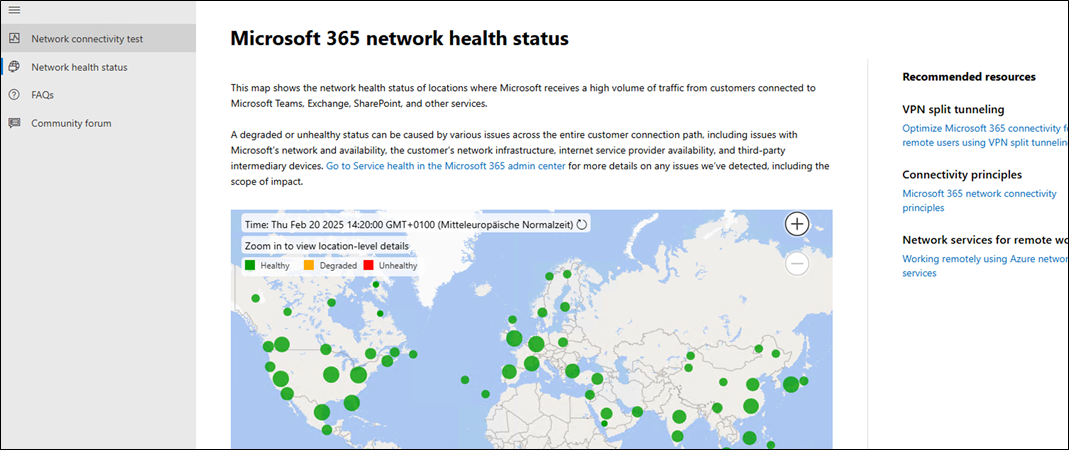Click the Network health status globe icon
This screenshot has width=1069, height=450.
click(x=14, y=67)
